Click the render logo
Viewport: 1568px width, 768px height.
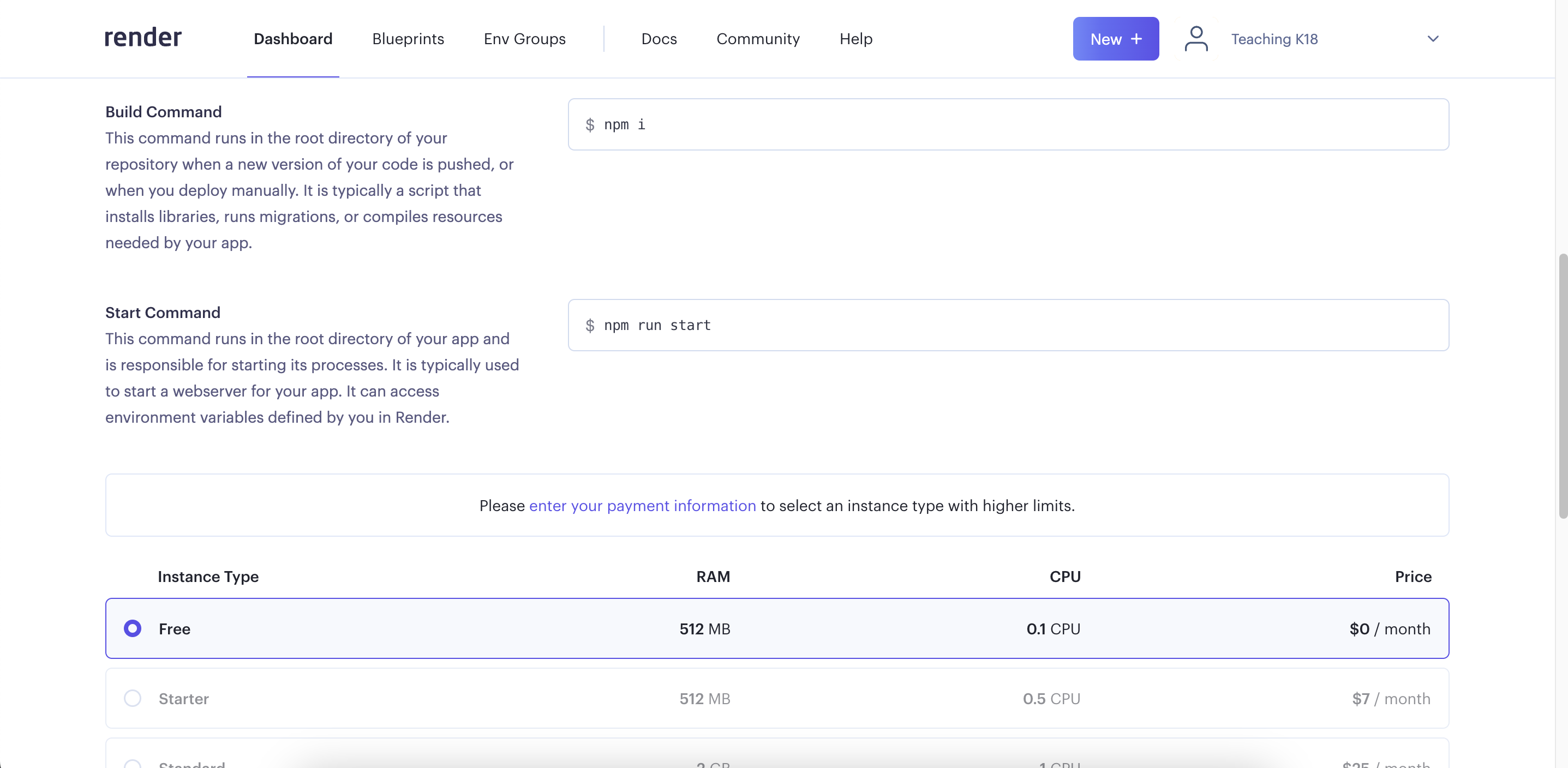[143, 38]
